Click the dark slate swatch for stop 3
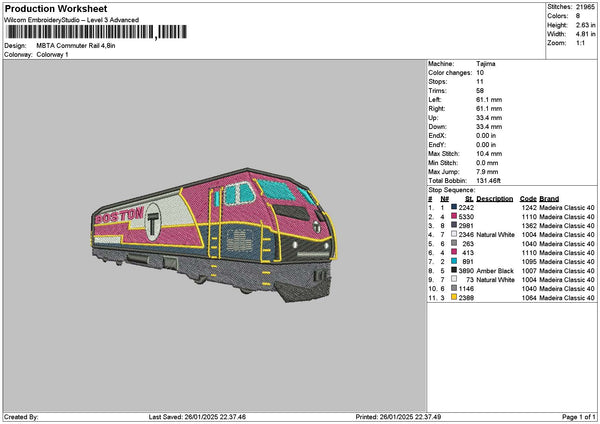The image size is (600, 424). (455, 225)
